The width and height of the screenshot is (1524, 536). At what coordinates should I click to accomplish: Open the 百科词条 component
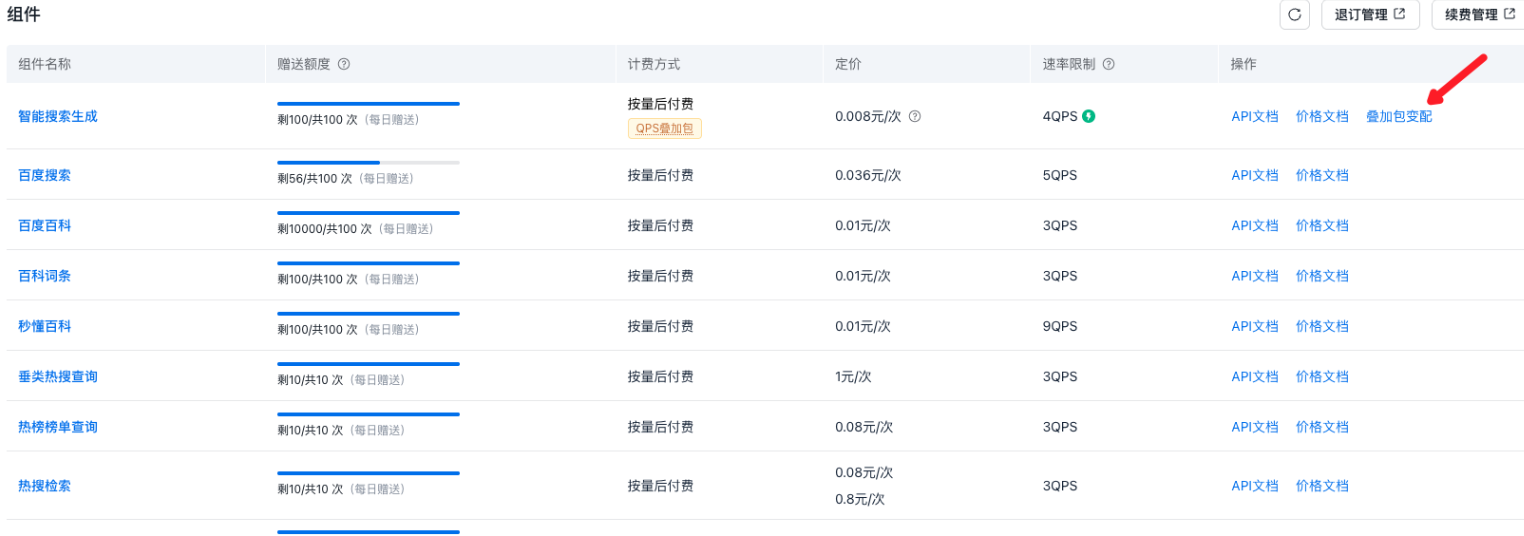click(x=45, y=276)
